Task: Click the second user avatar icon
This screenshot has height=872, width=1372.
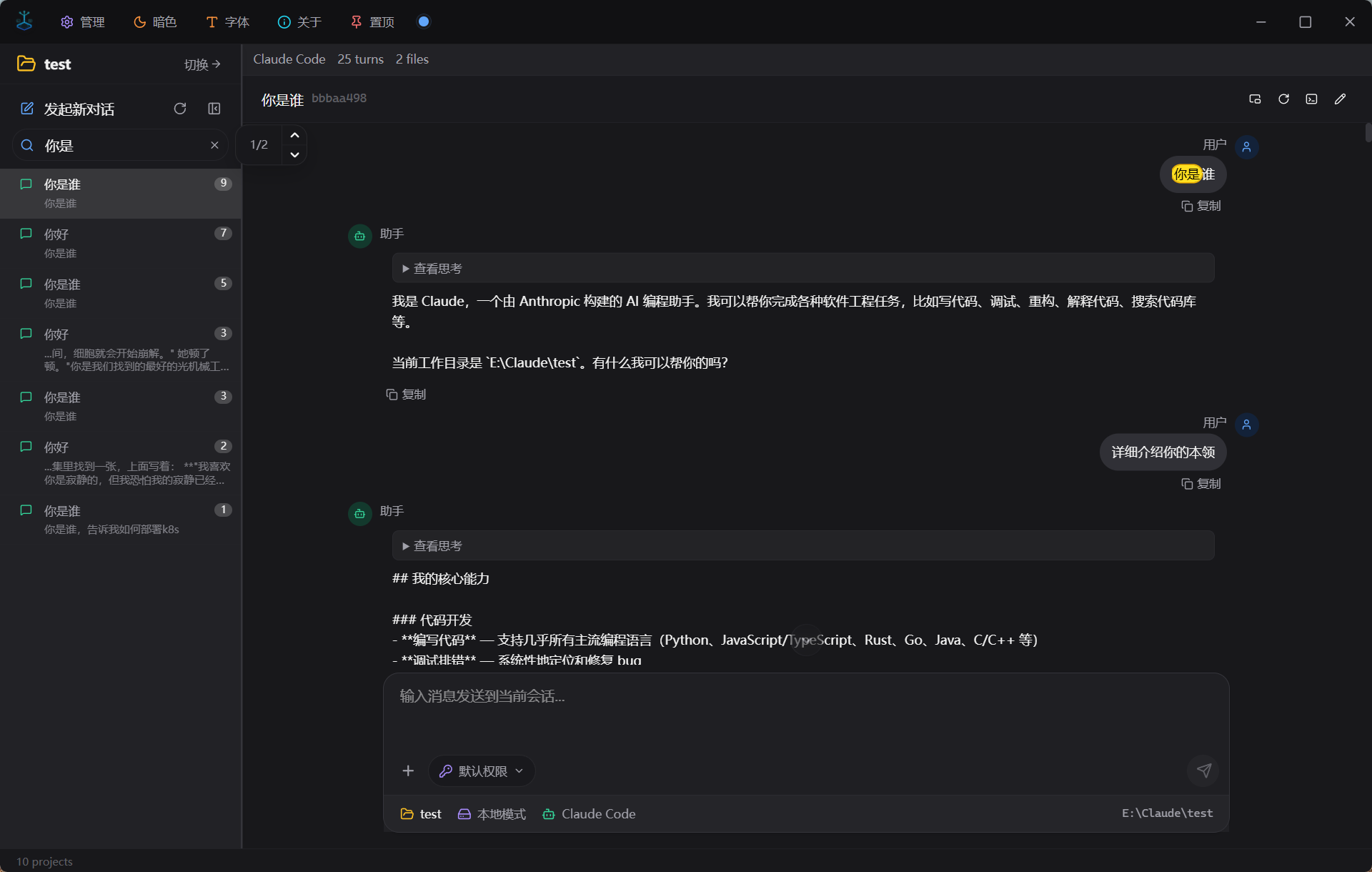Action: coord(1246,425)
